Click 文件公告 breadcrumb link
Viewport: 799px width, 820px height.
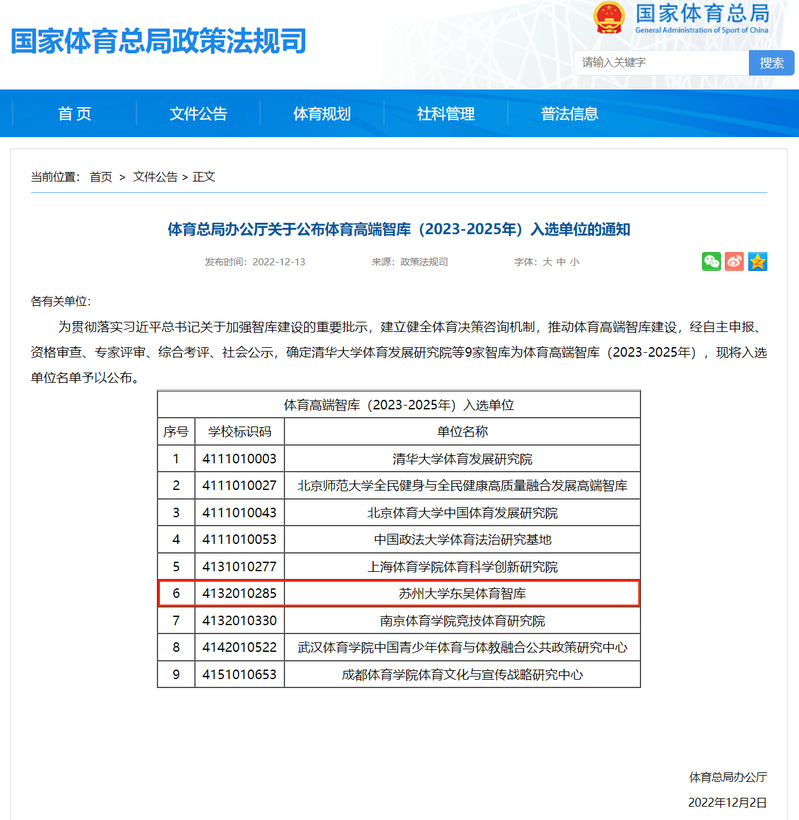[x=155, y=177]
